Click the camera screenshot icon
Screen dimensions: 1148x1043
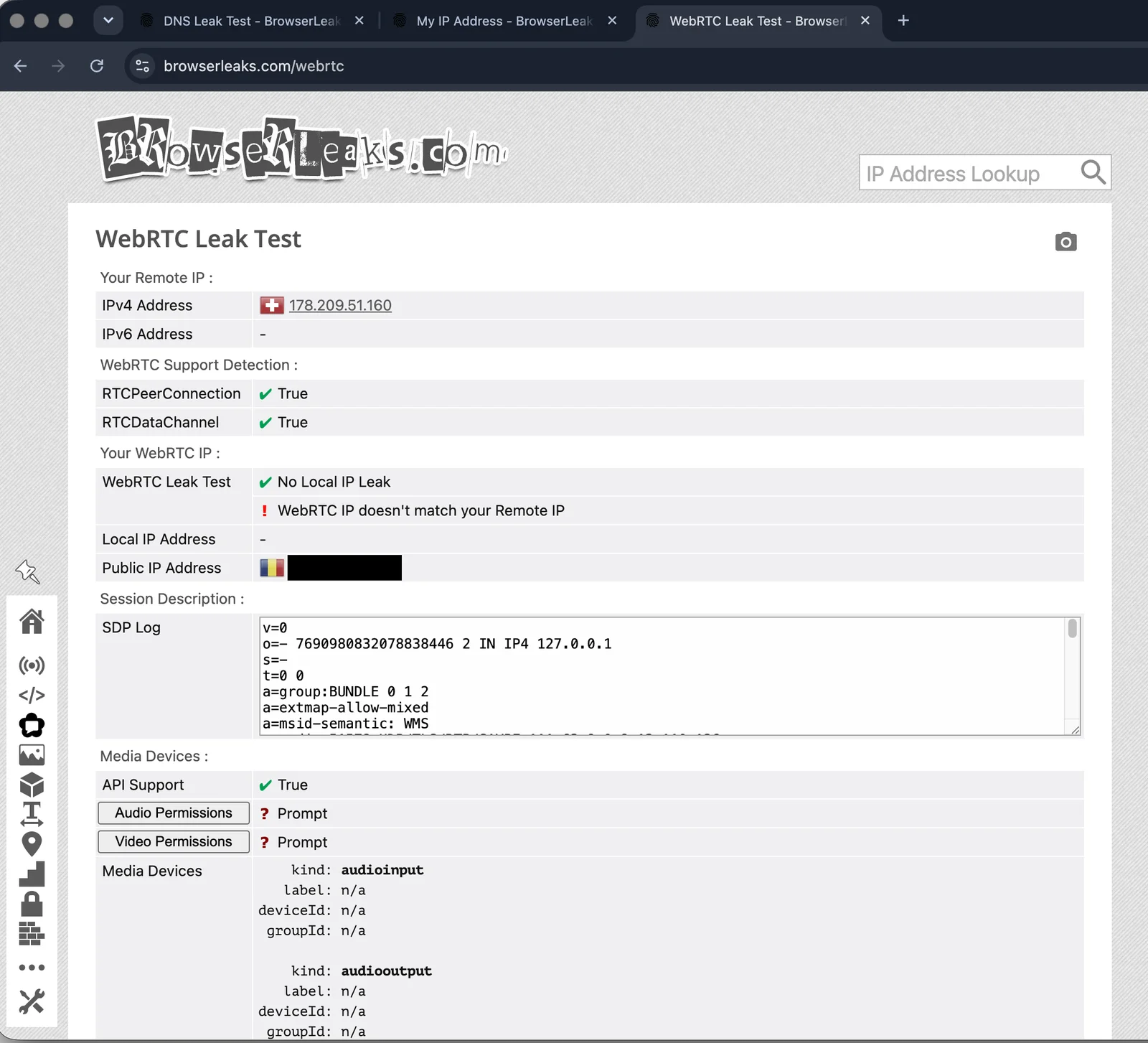(1065, 242)
